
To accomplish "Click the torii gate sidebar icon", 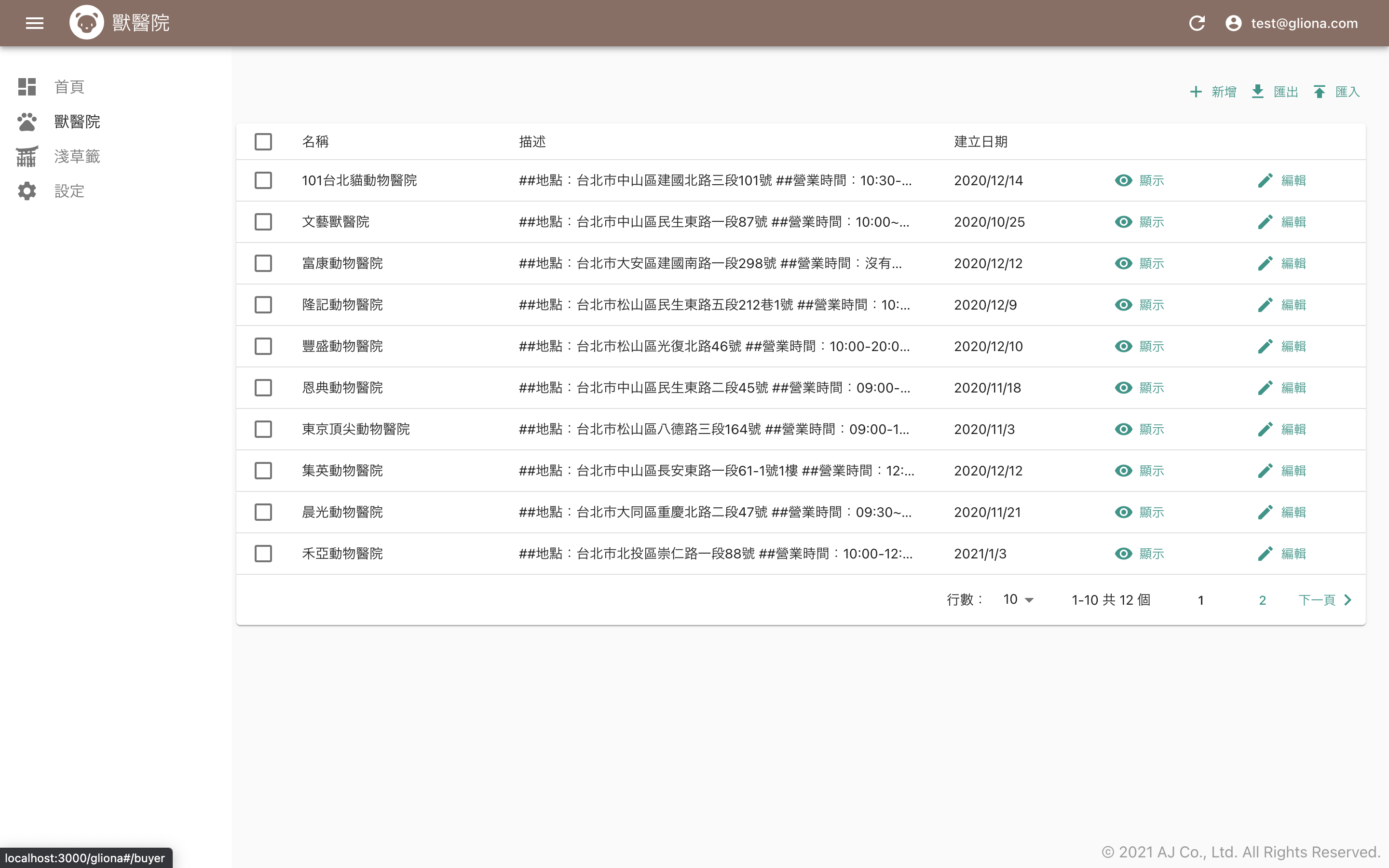I will click(27, 156).
